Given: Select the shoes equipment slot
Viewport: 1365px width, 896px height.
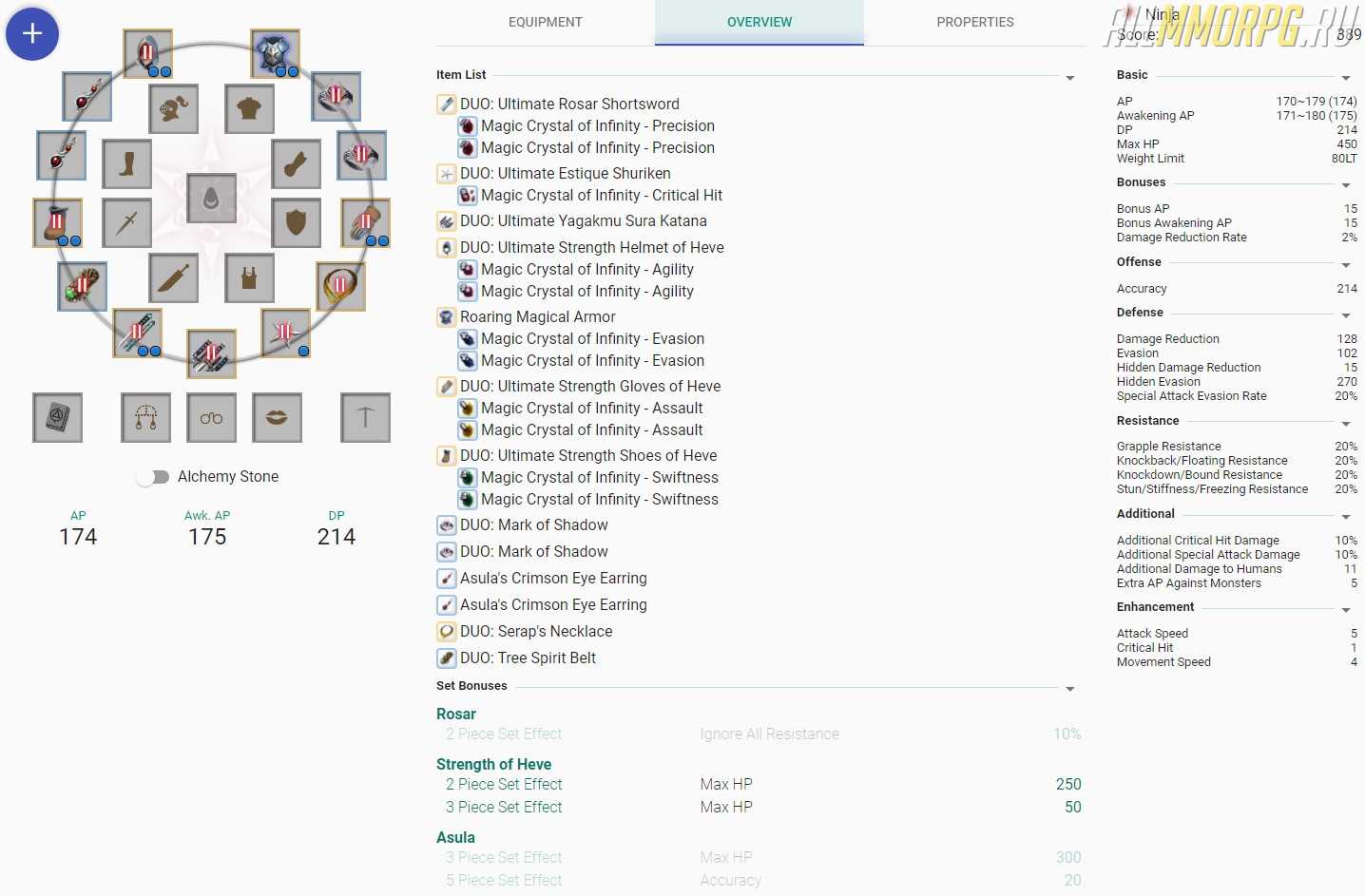Looking at the screenshot, I should [57, 223].
